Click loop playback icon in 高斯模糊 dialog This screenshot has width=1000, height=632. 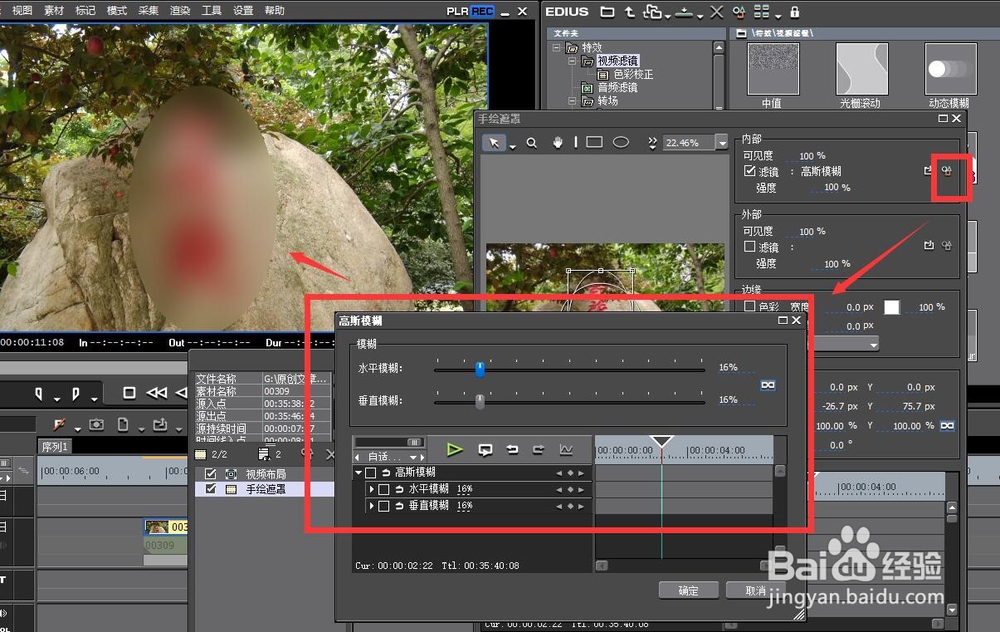(485, 450)
